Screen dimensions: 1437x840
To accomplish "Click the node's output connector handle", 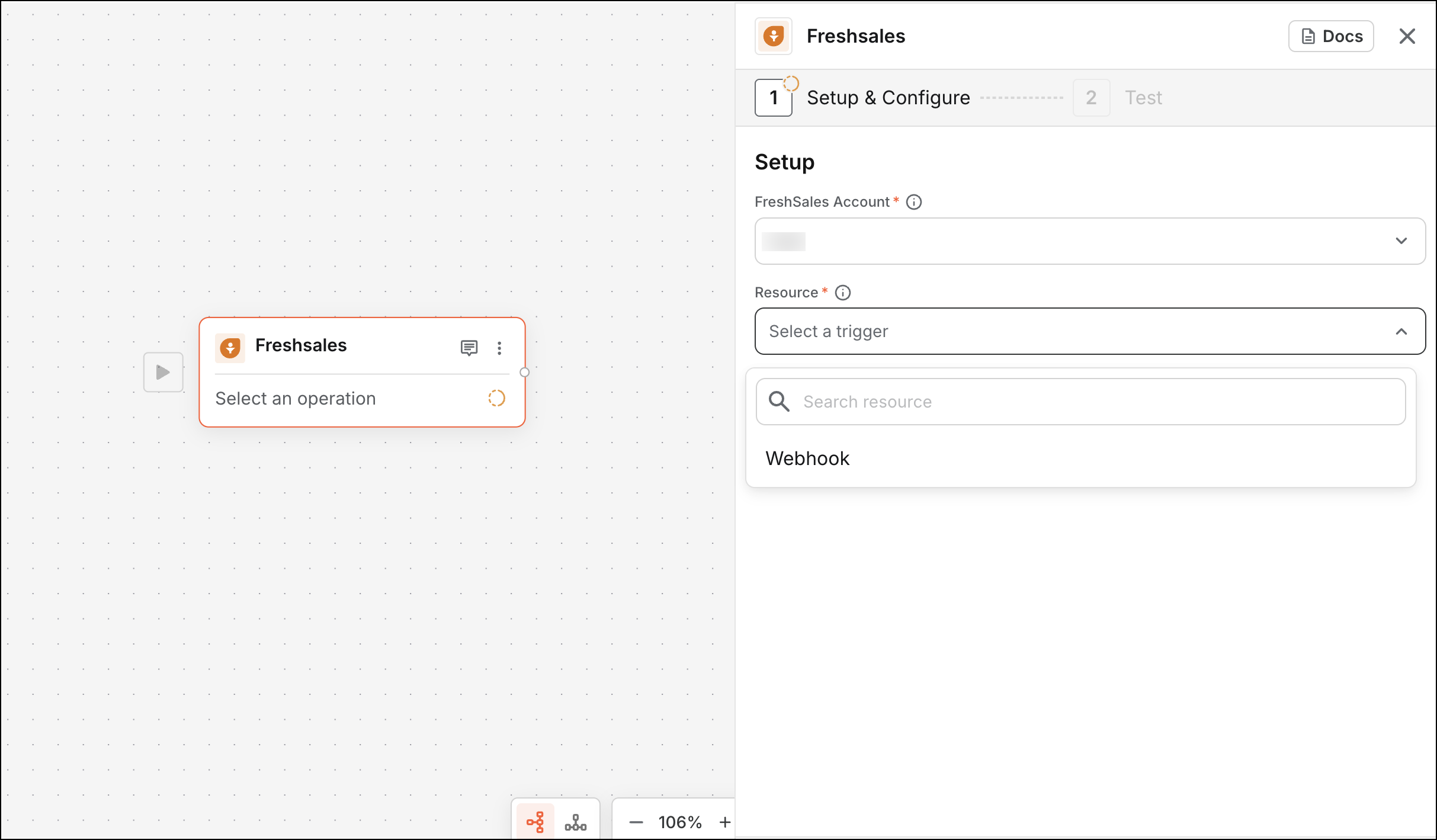I will tap(524, 372).
